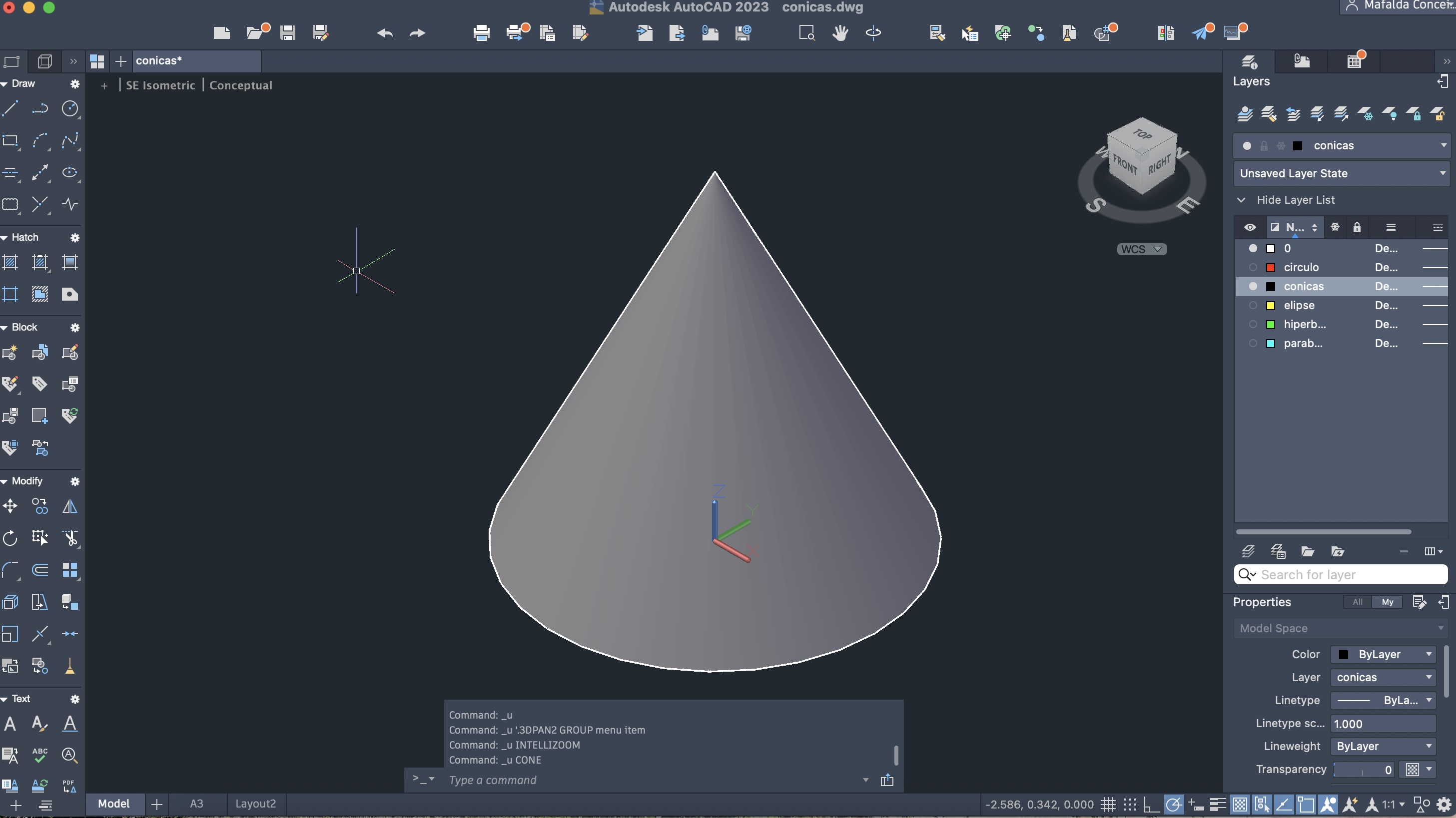
Task: Collapse the Hide Layer List chevron
Action: coord(1241,200)
